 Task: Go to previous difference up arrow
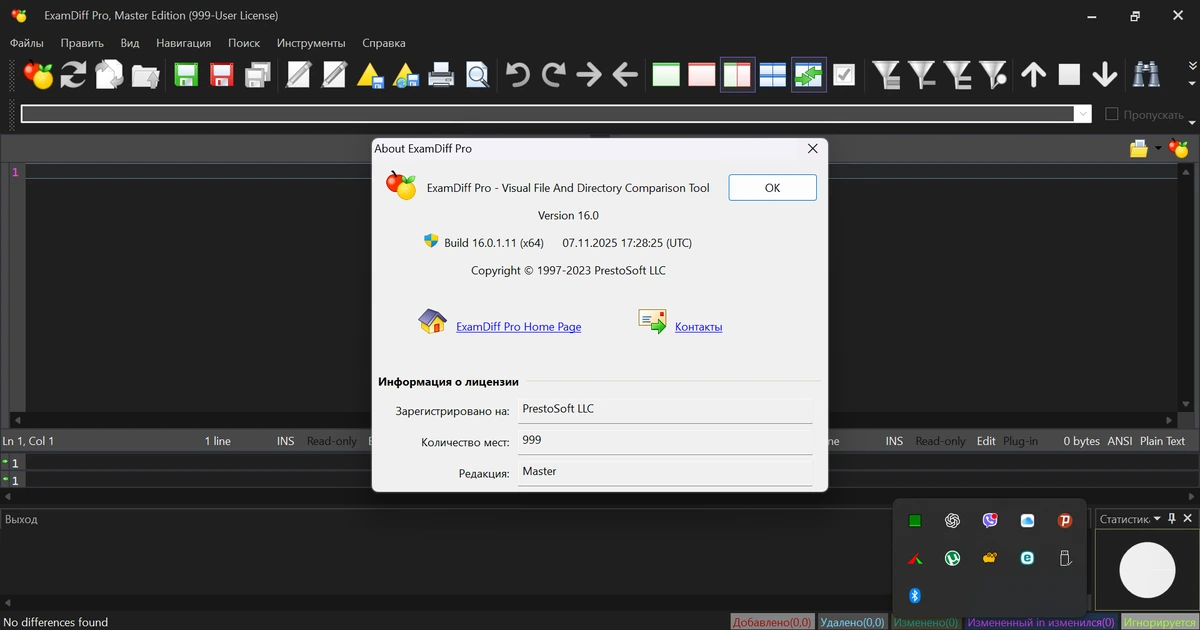point(1033,75)
